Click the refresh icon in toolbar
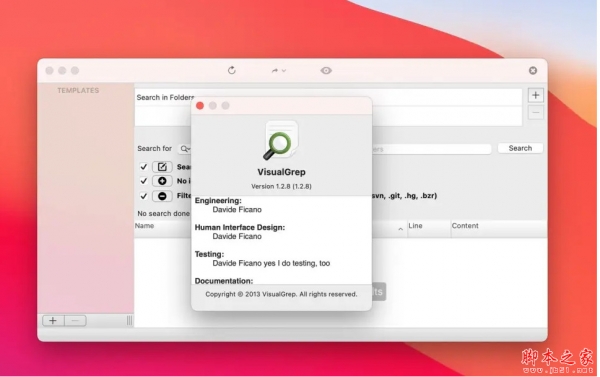The width and height of the screenshot is (600, 377). (x=232, y=70)
